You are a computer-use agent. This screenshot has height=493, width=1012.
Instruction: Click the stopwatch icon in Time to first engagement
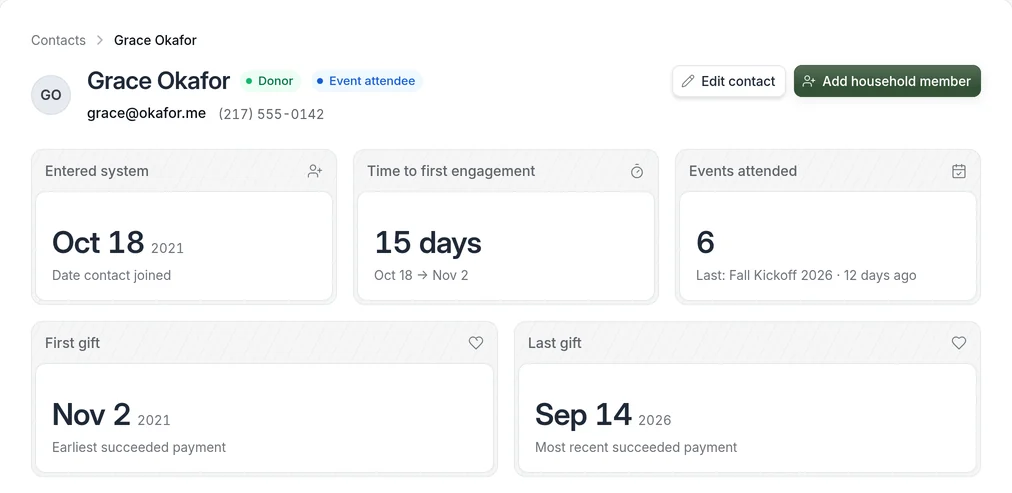pos(637,171)
